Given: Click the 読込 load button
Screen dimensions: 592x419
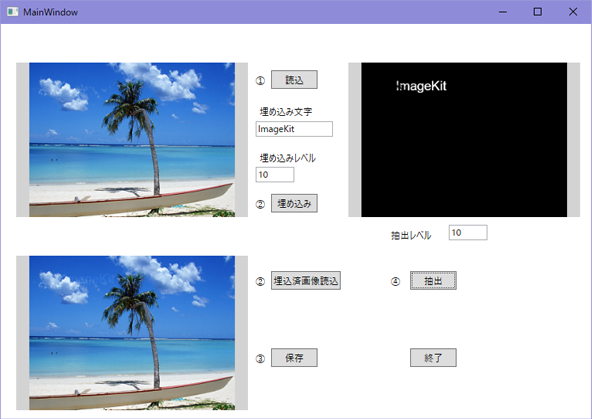Looking at the screenshot, I should pos(294,80).
